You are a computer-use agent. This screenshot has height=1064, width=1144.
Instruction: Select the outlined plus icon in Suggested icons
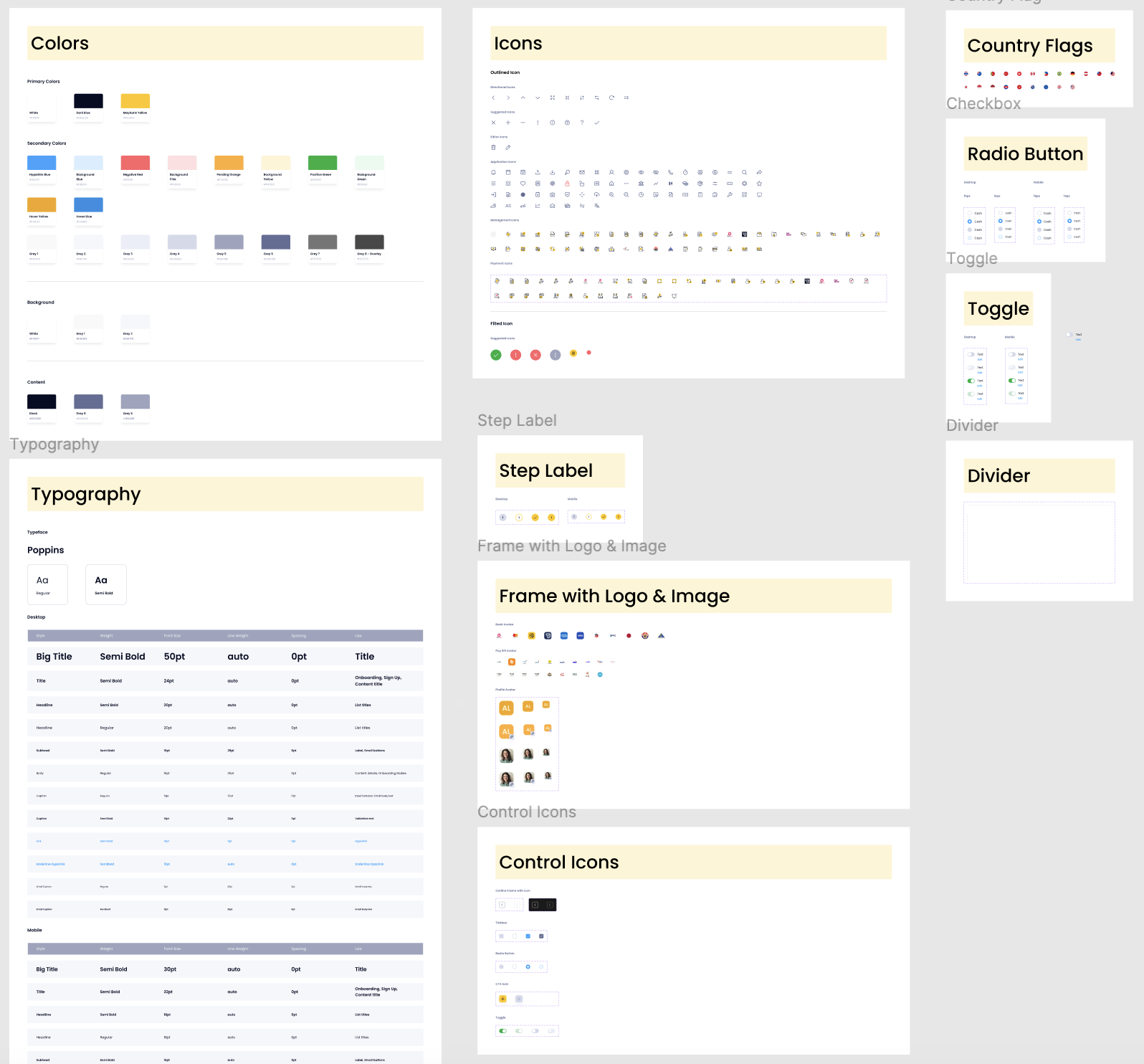pyautogui.click(x=508, y=123)
